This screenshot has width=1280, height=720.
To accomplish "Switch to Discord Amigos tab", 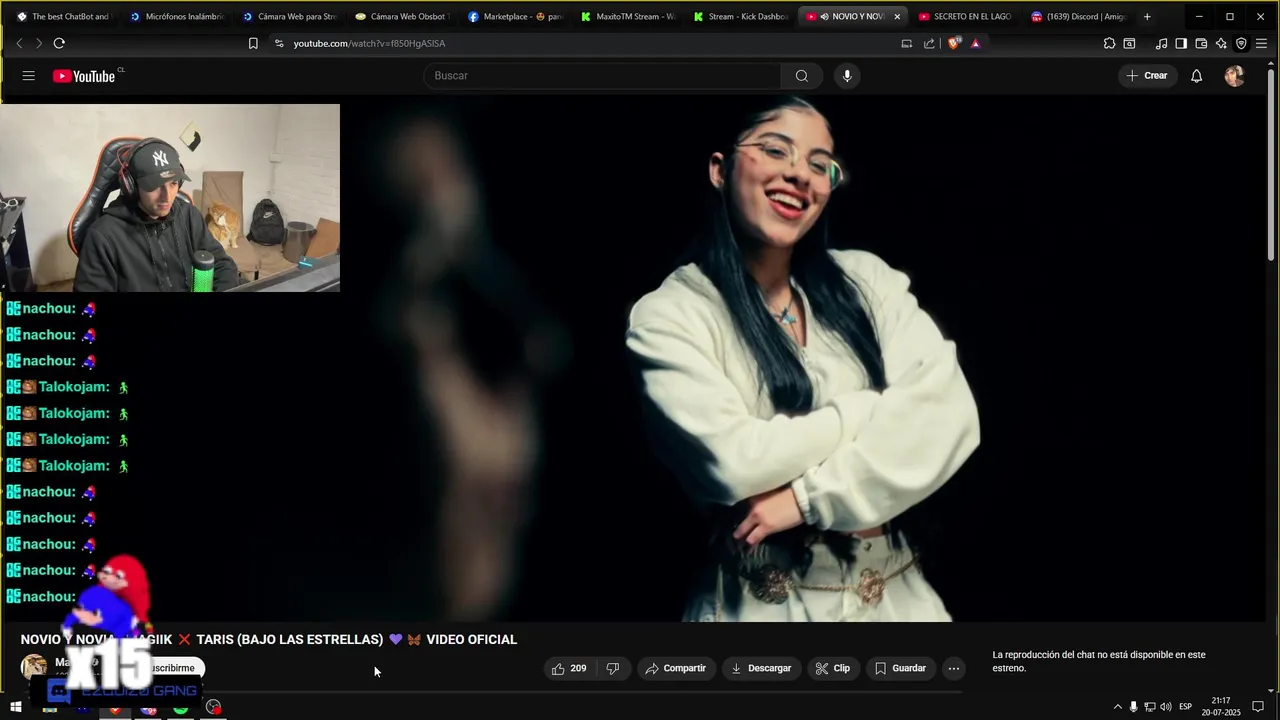I will tap(1078, 16).
